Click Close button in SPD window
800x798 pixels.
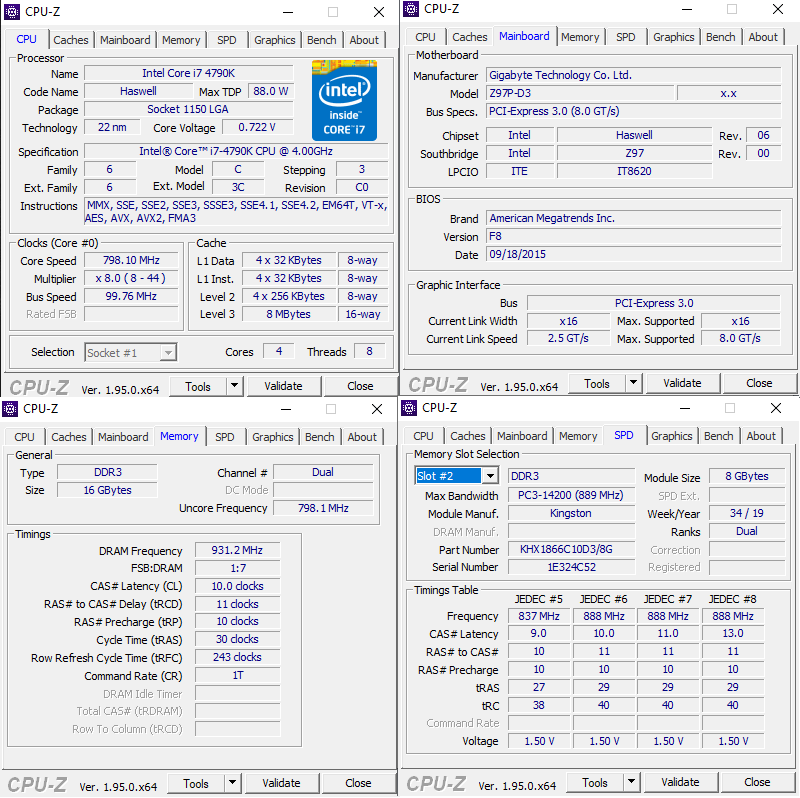point(757,782)
